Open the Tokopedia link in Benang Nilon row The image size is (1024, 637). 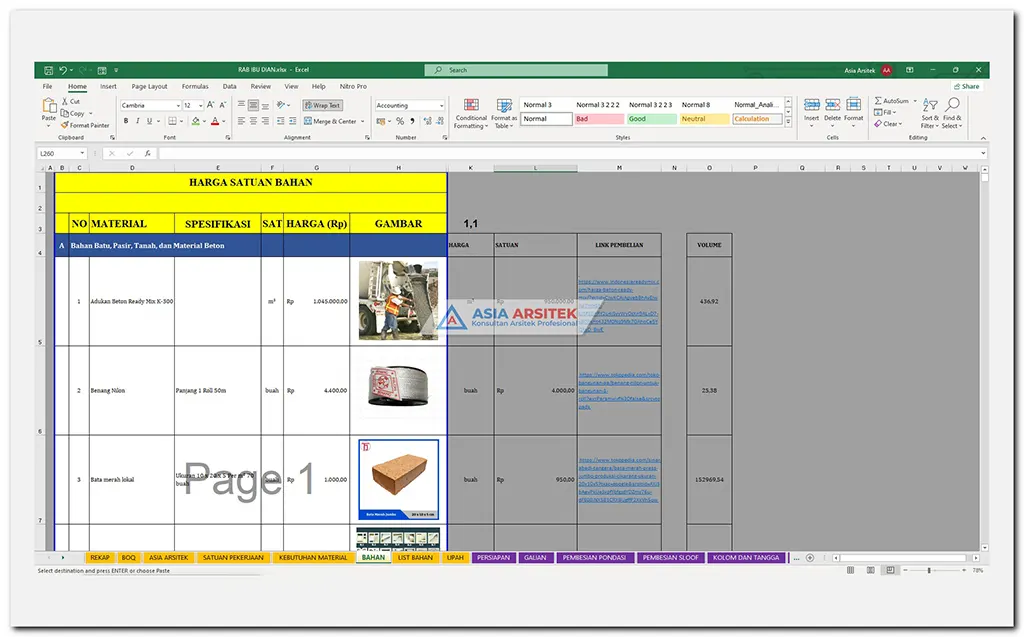619,391
